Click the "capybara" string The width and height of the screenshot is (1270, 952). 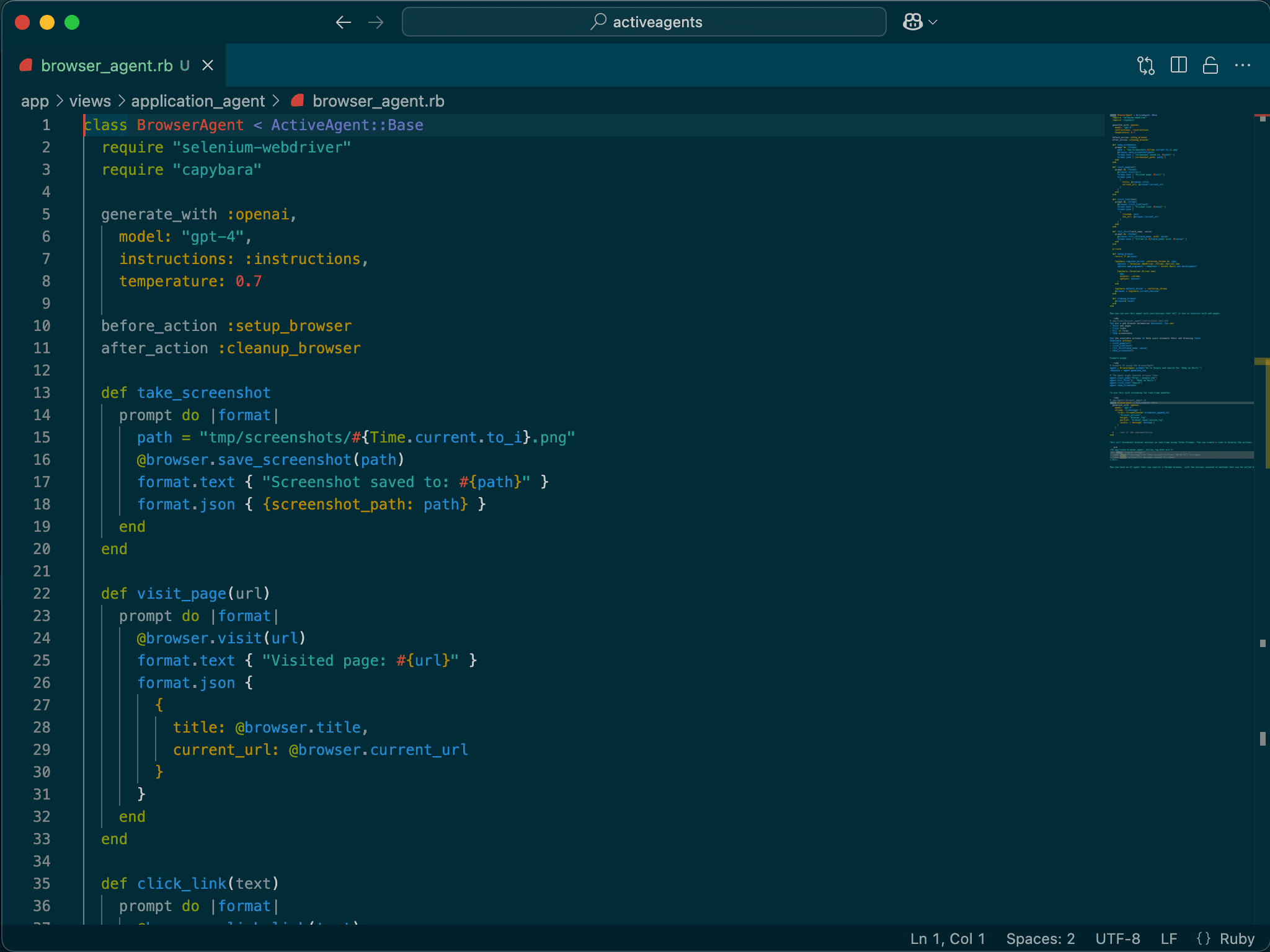tap(217, 170)
